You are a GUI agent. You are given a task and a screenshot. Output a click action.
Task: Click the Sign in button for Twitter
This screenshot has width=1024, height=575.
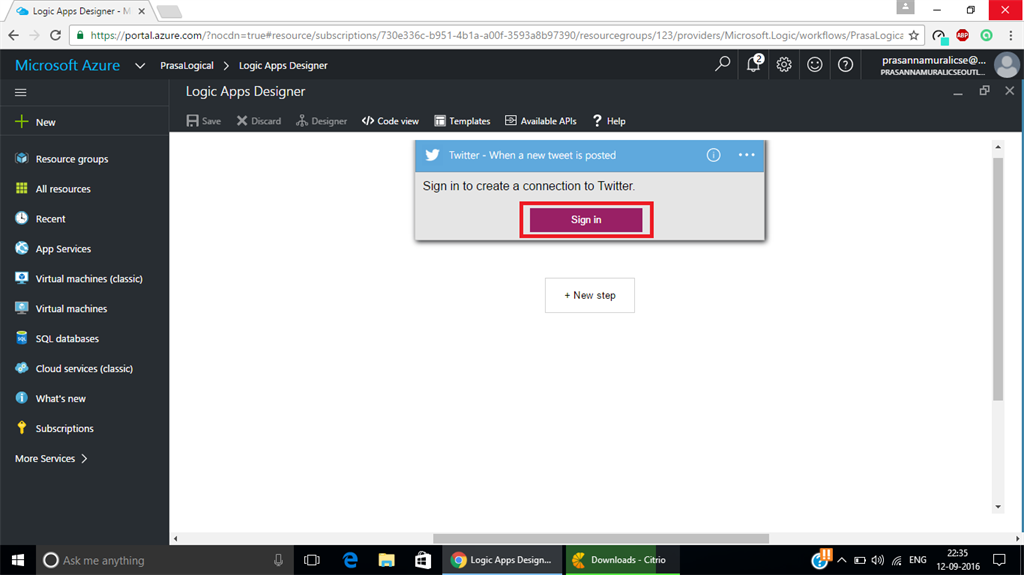coord(586,220)
